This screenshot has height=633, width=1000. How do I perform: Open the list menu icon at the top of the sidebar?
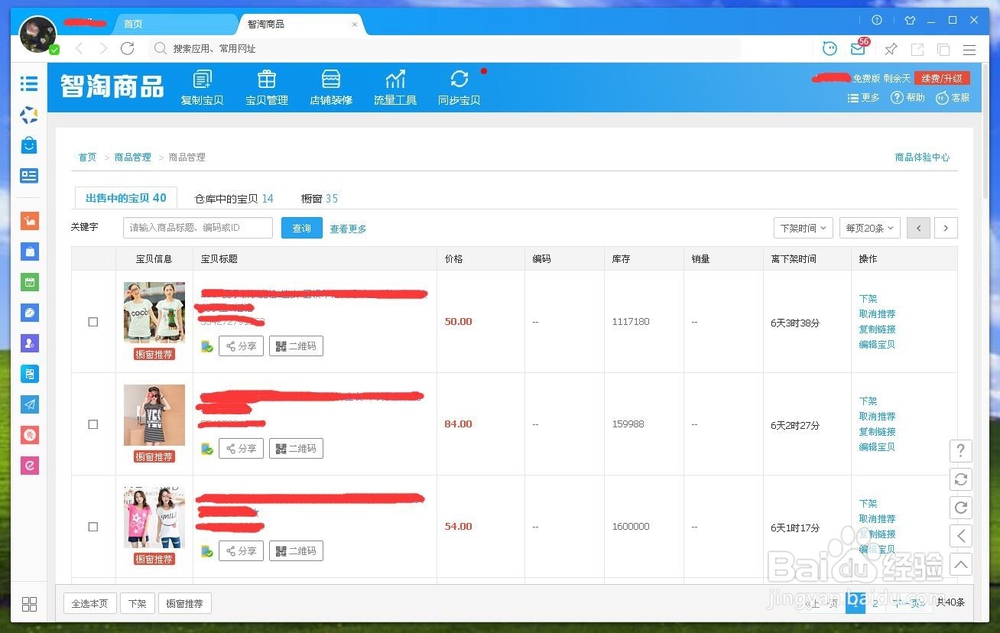tap(29, 84)
